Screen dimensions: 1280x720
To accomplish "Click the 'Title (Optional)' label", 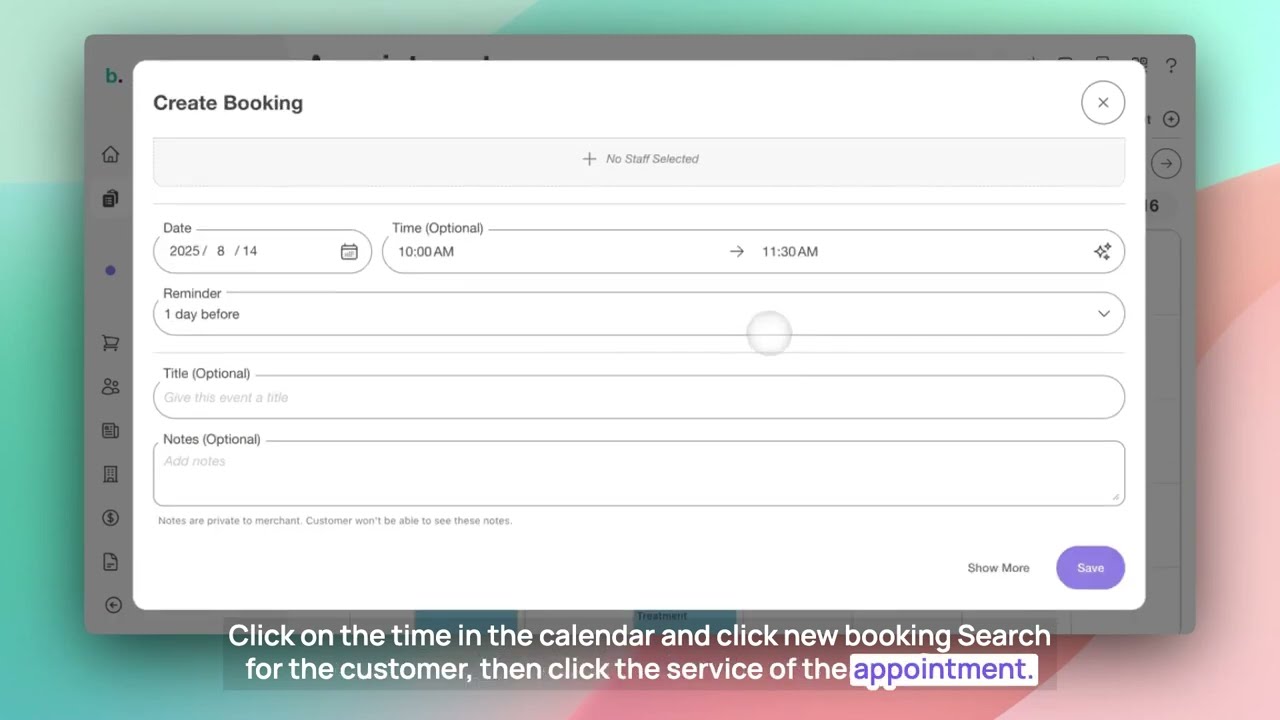I will (207, 373).
